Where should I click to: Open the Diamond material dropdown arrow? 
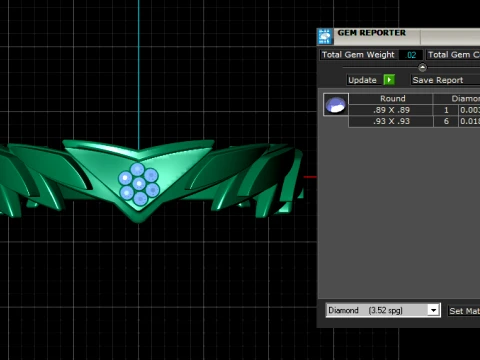tap(433, 310)
